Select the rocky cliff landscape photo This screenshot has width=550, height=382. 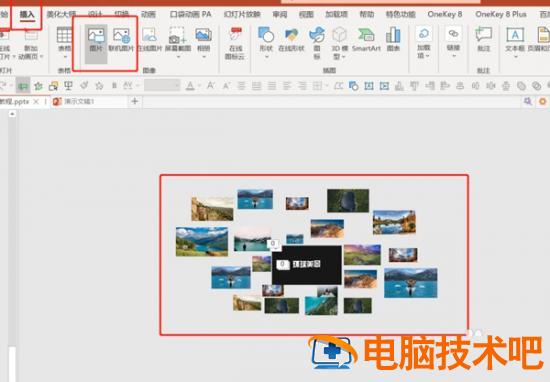[212, 209]
